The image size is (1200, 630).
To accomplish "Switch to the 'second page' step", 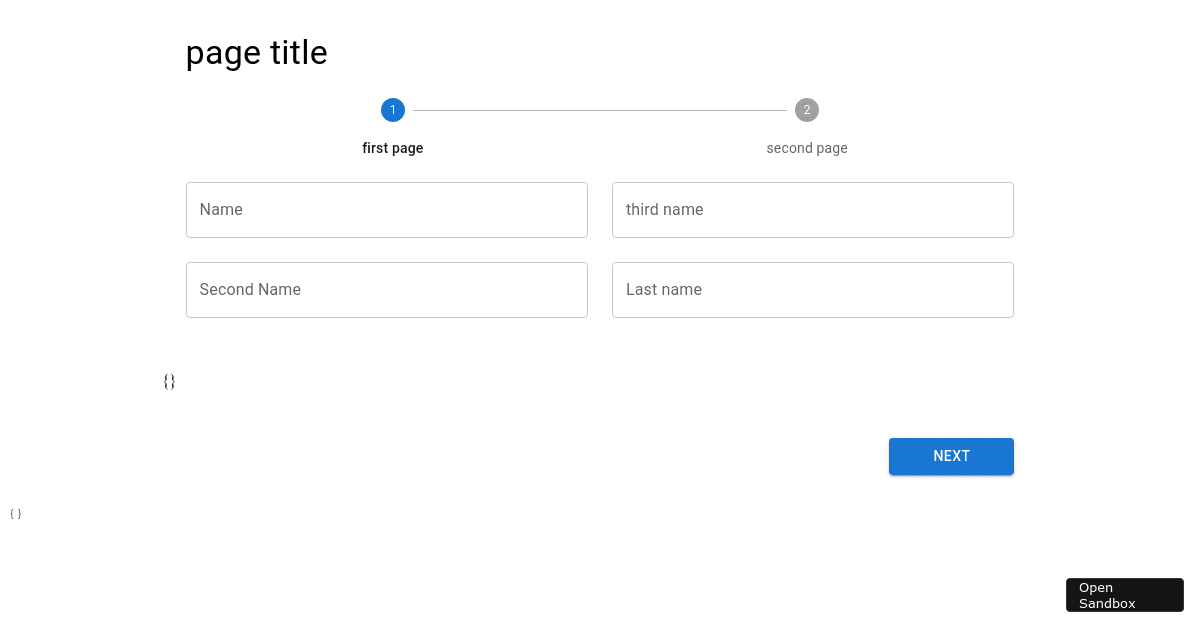I will pos(807,148).
